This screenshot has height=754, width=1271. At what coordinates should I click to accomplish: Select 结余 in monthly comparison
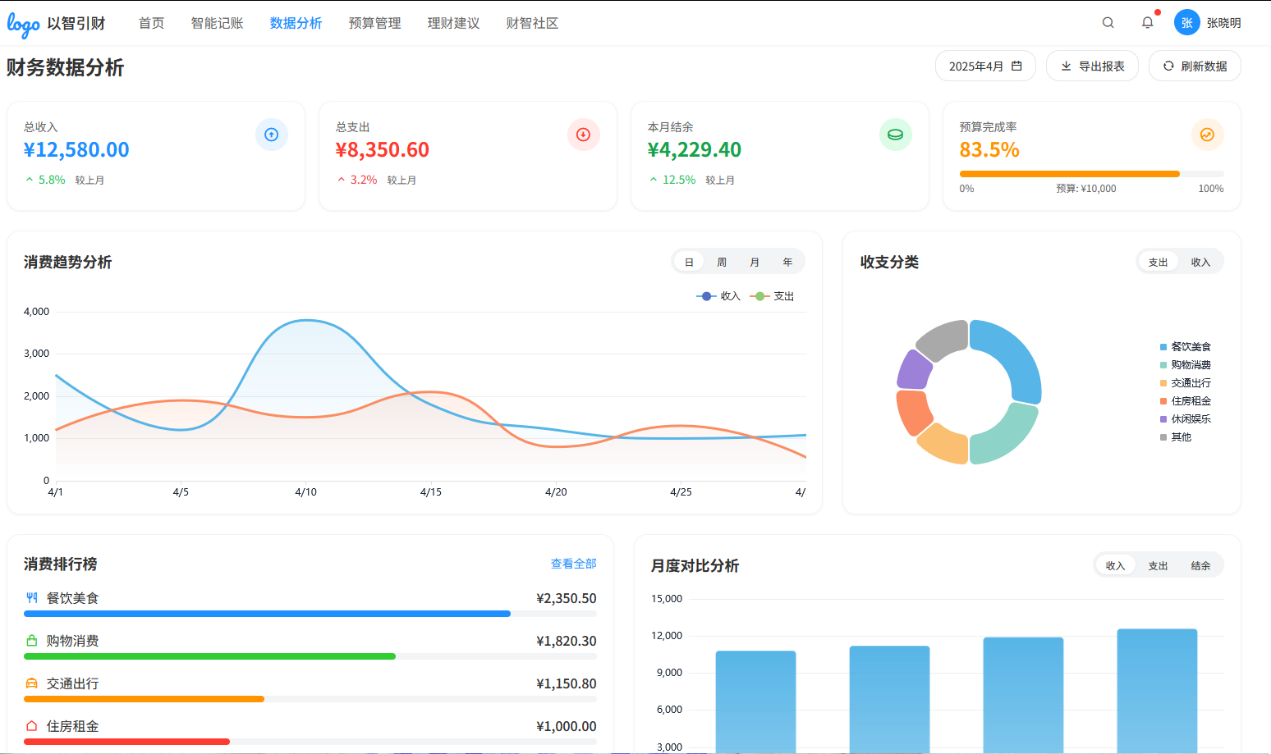tap(1200, 566)
